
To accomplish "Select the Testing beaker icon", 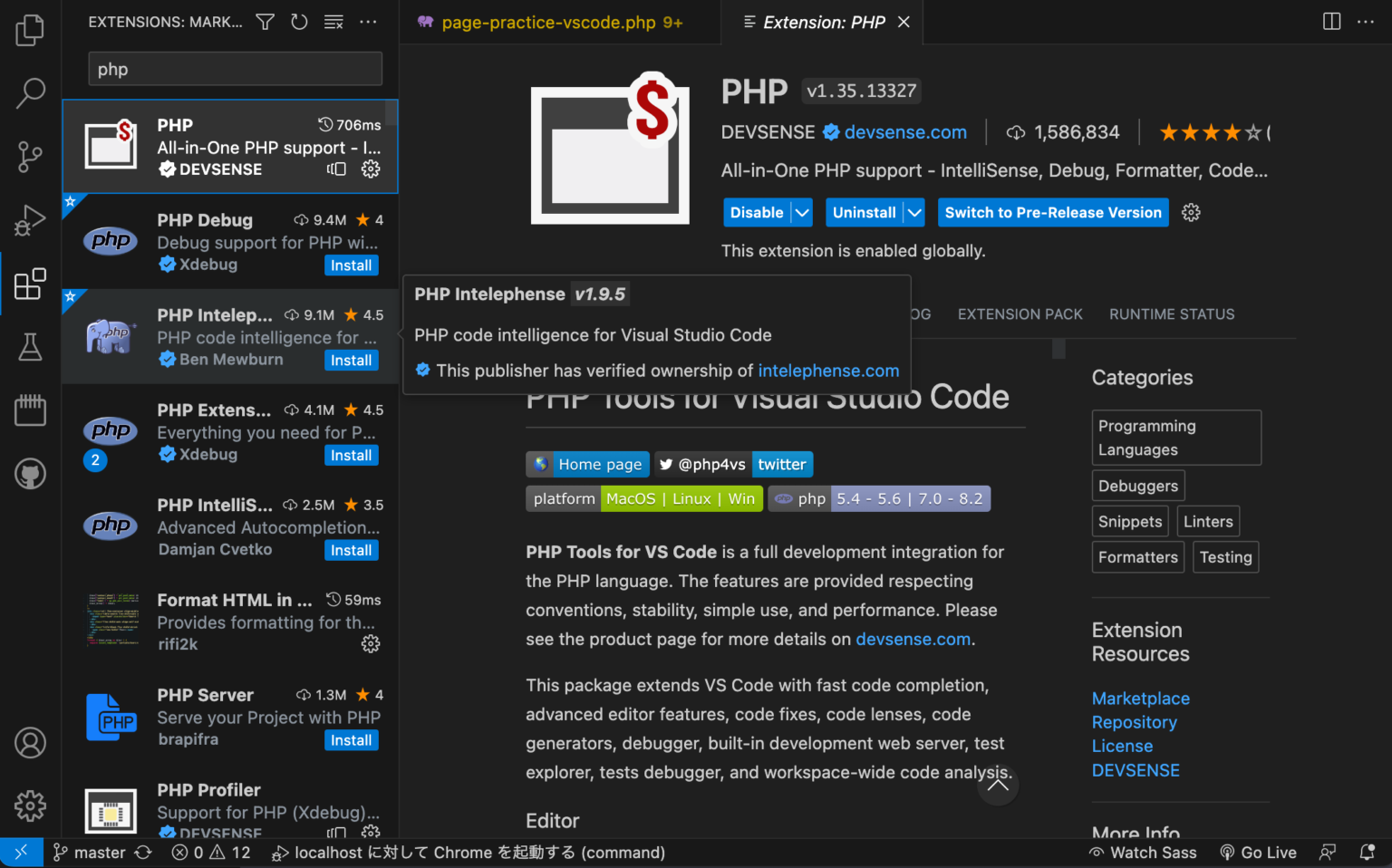I will pos(30,347).
